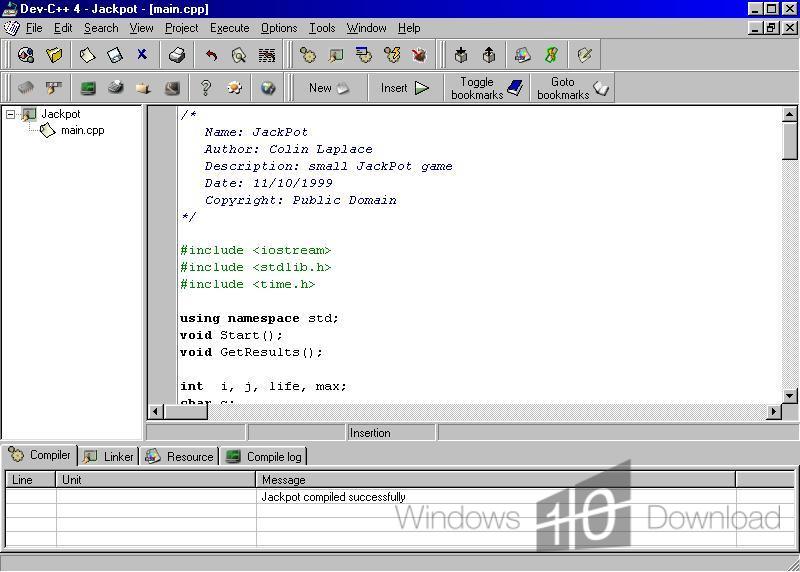Open help with the question mark icon
Image resolution: width=800 pixels, height=572 pixels.
(x=206, y=88)
